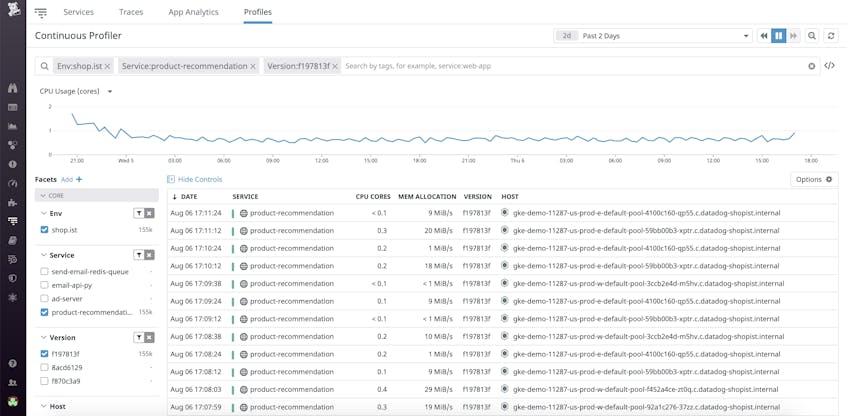Click the Datadog logo at top left

click(13, 10)
